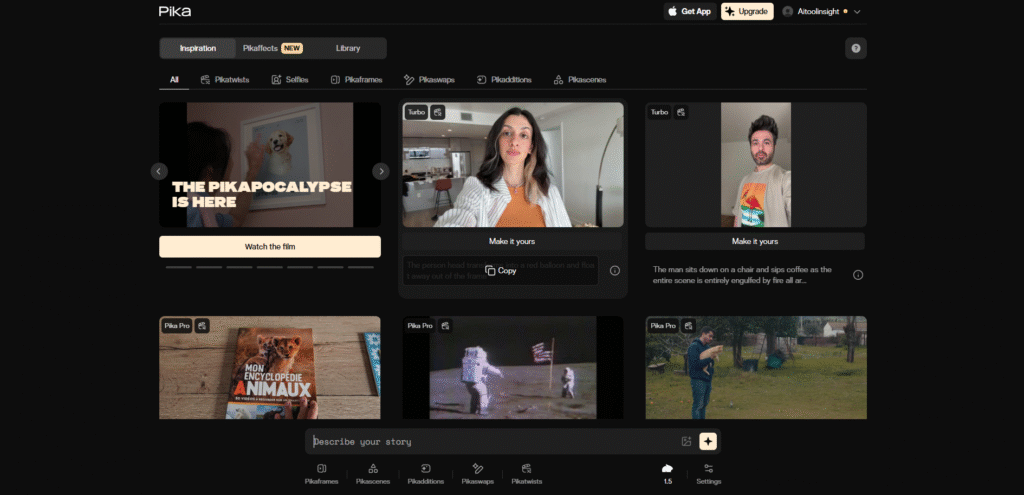Click info icon beside balloon prompt
1024x495 pixels.
coord(615,270)
